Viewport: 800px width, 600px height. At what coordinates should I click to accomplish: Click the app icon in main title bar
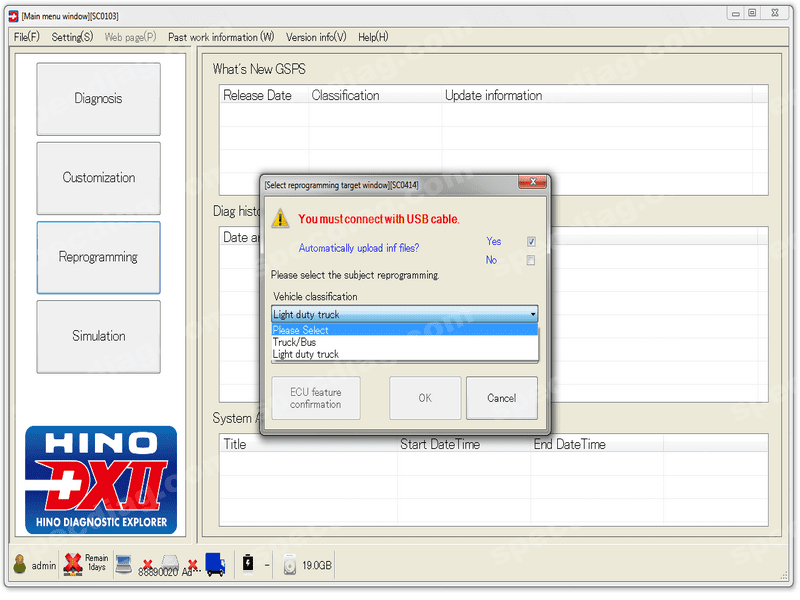point(13,16)
